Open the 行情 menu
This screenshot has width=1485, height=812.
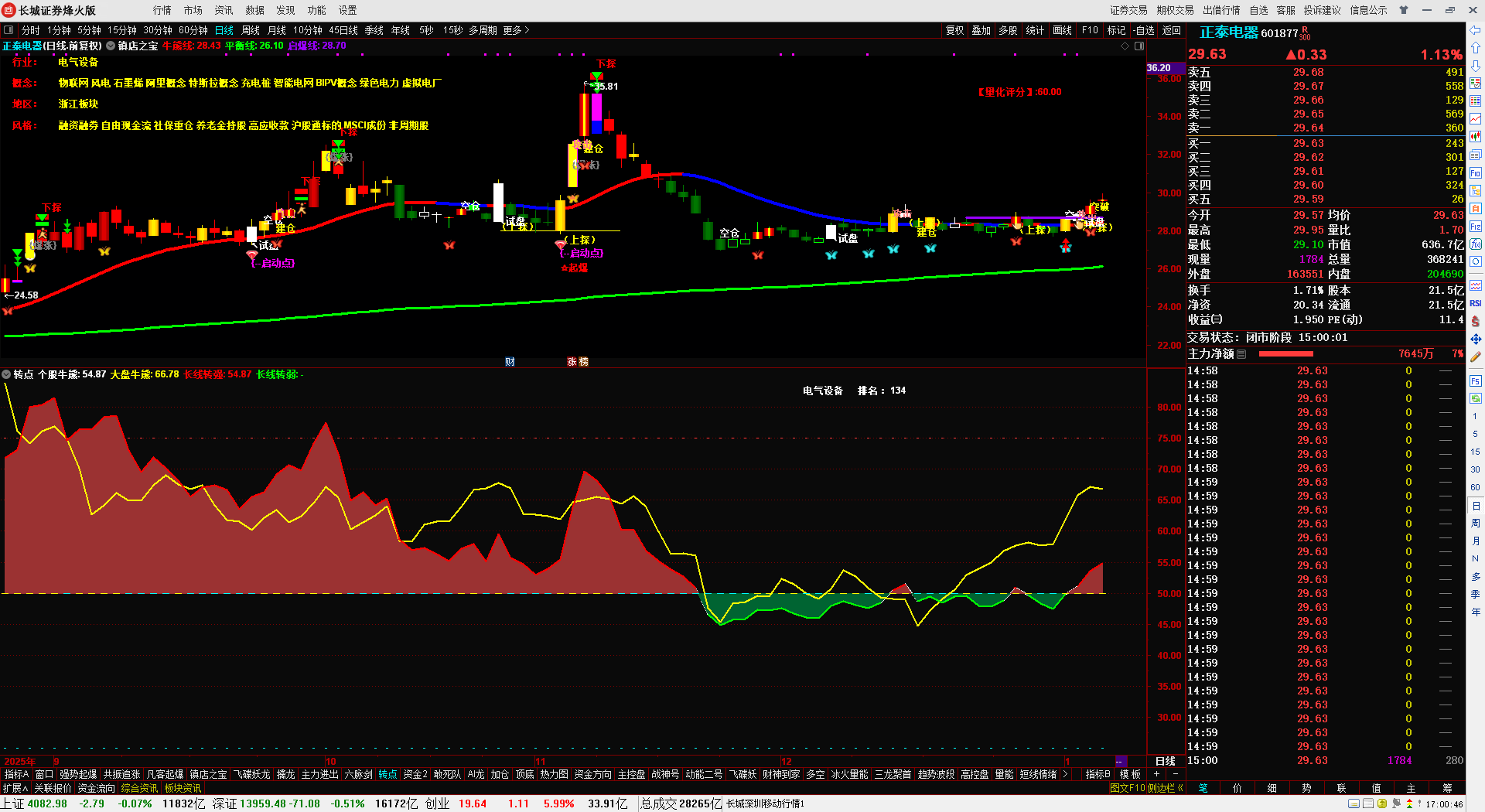pyautogui.click(x=162, y=10)
